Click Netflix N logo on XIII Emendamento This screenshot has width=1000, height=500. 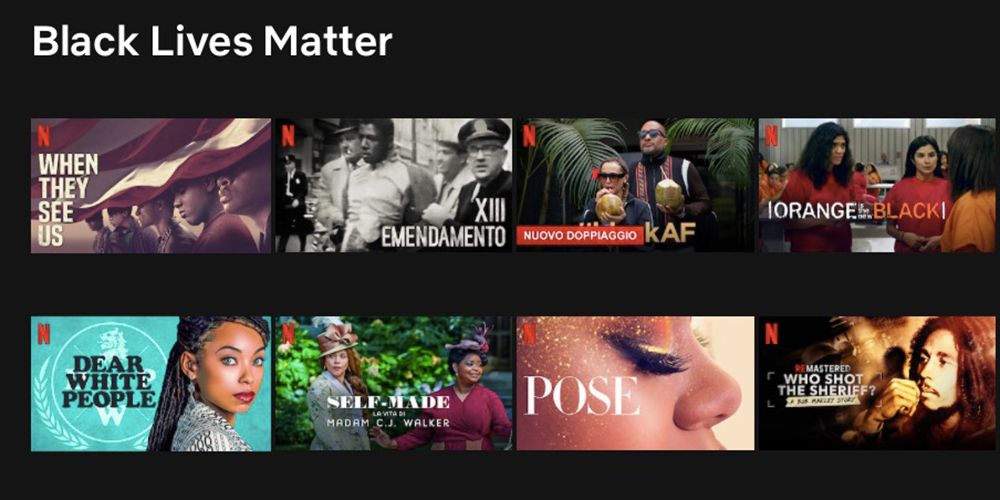click(288, 136)
